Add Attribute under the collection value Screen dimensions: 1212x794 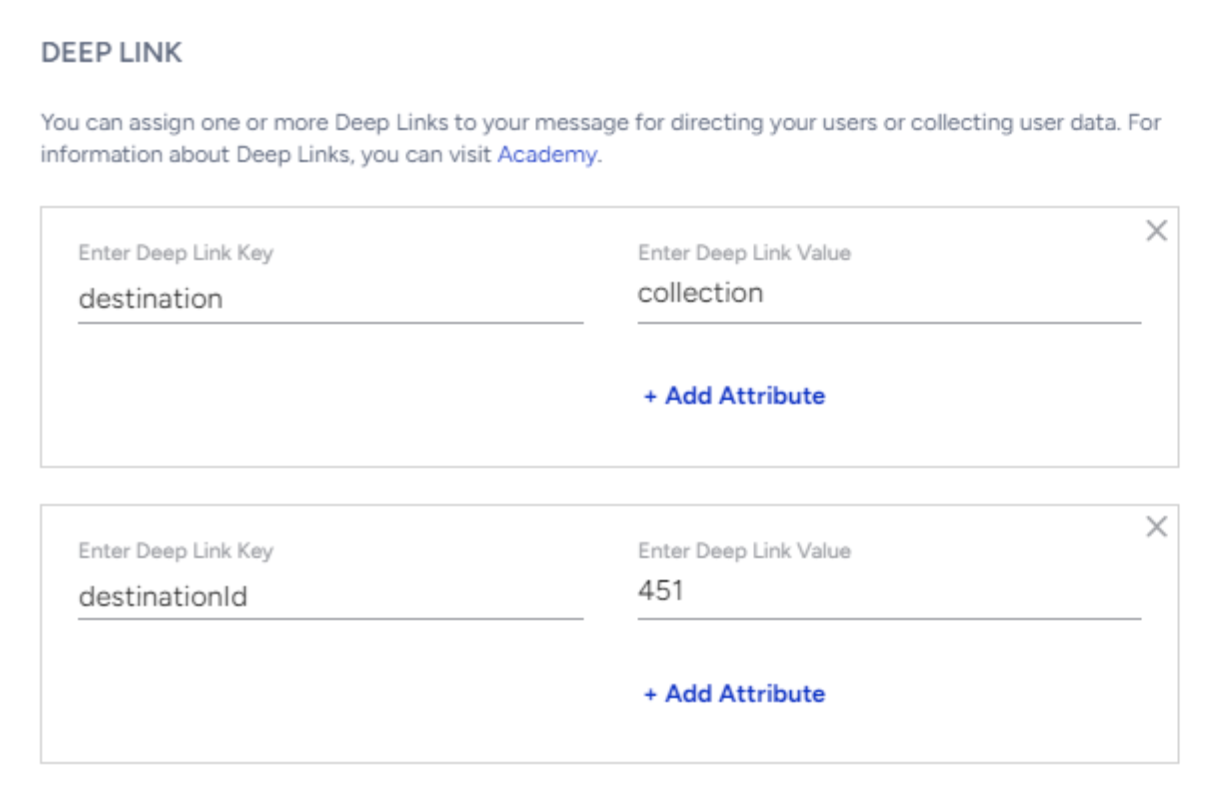point(734,396)
